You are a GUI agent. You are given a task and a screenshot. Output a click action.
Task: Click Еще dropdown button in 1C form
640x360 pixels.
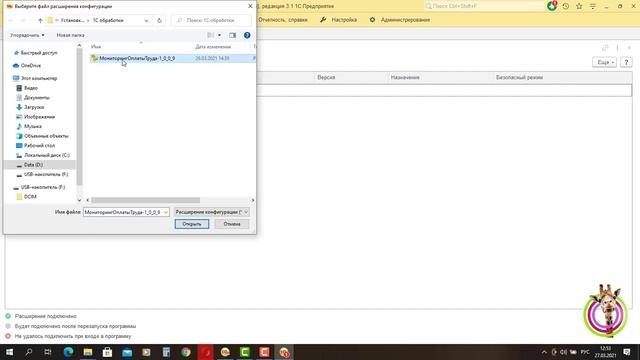point(604,62)
